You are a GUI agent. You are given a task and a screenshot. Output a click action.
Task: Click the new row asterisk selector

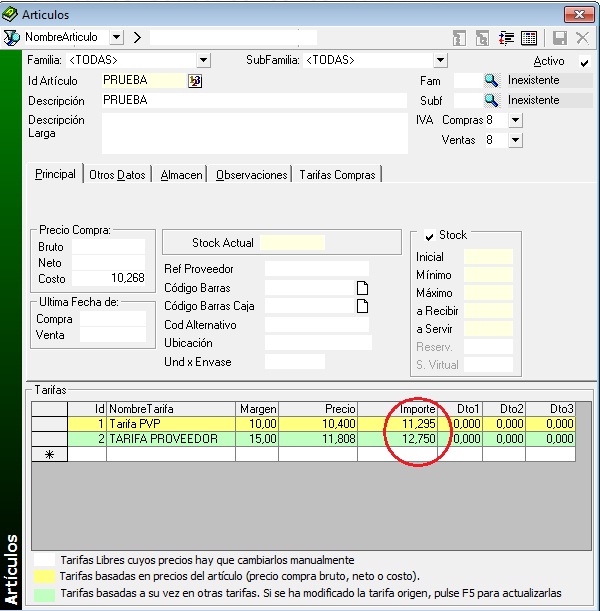tap(49, 454)
